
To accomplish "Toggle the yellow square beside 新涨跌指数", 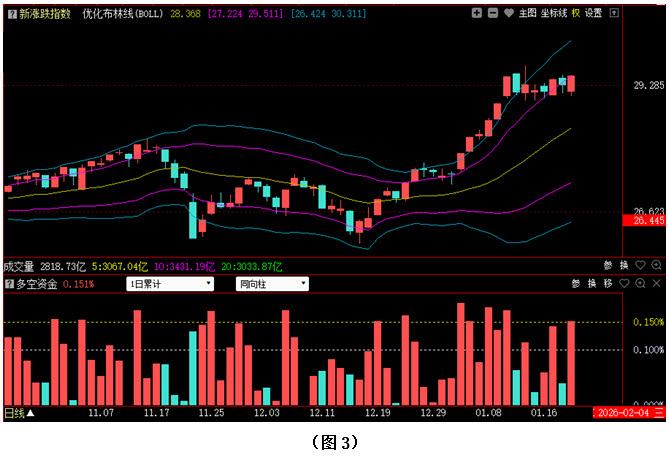I will coord(9,14).
